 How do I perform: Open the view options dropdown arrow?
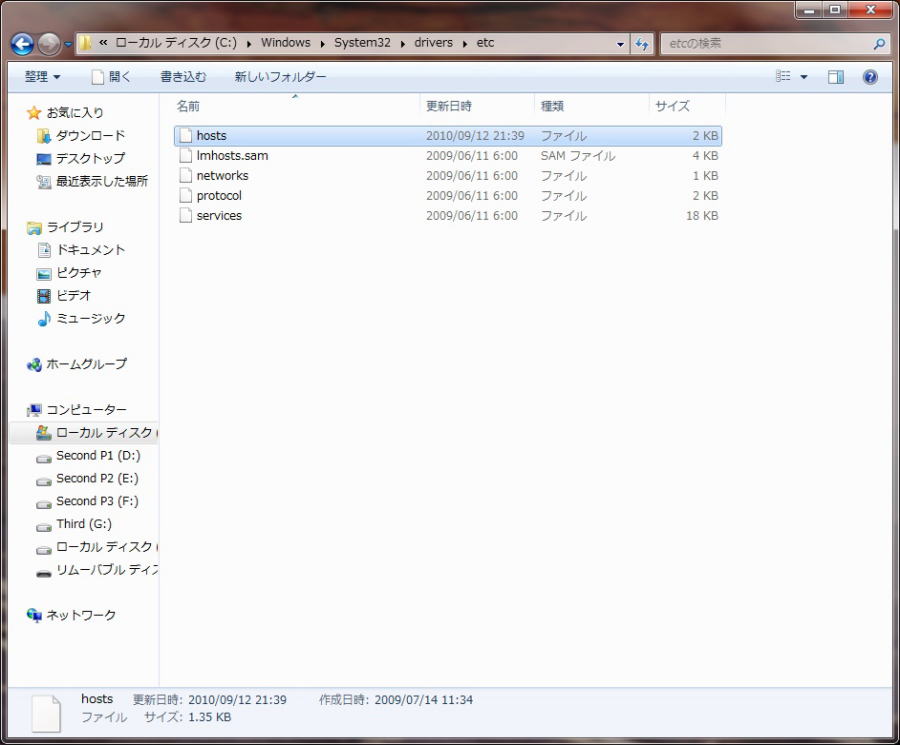click(804, 77)
